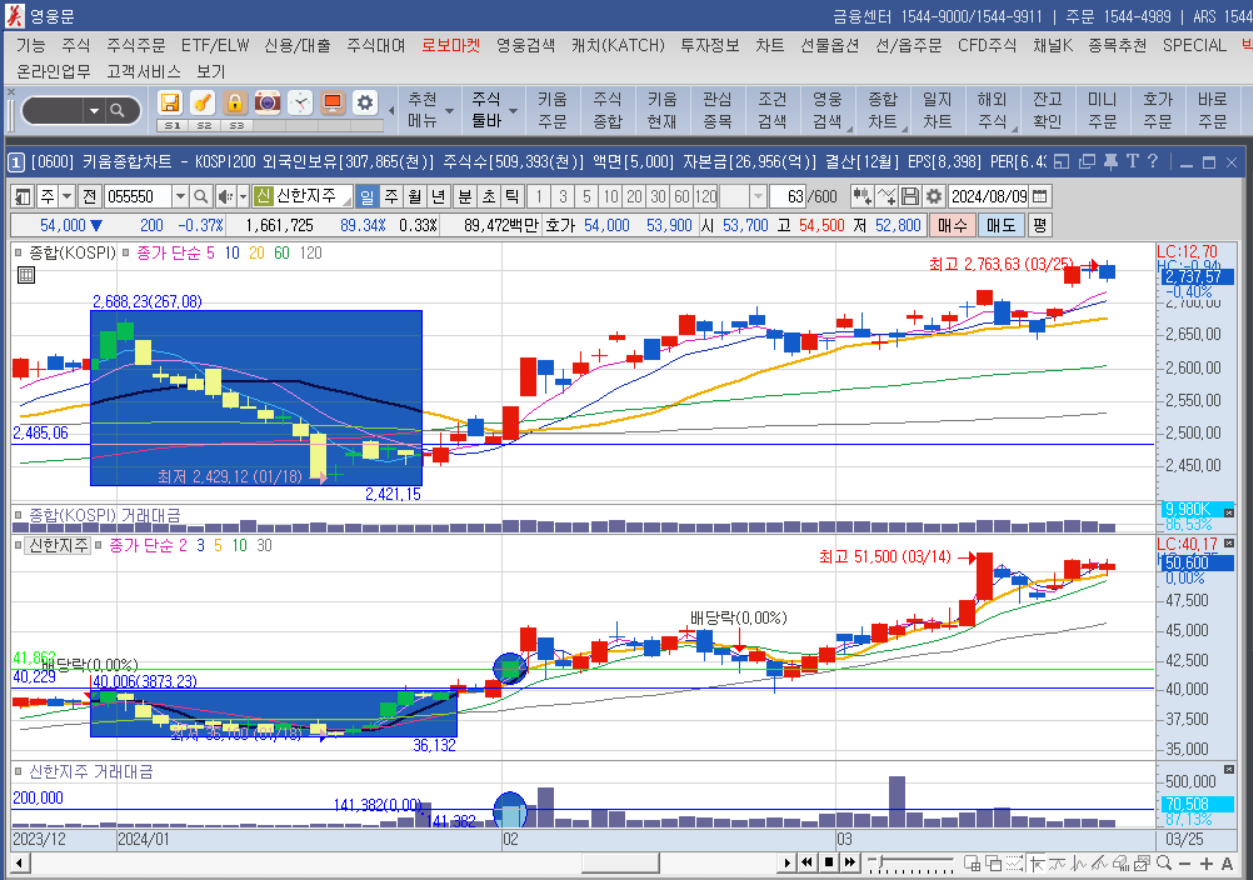This screenshot has width=1253, height=880.
Task: Expand the 주식툴바 dropdown
Action: pyautogui.click(x=514, y=110)
